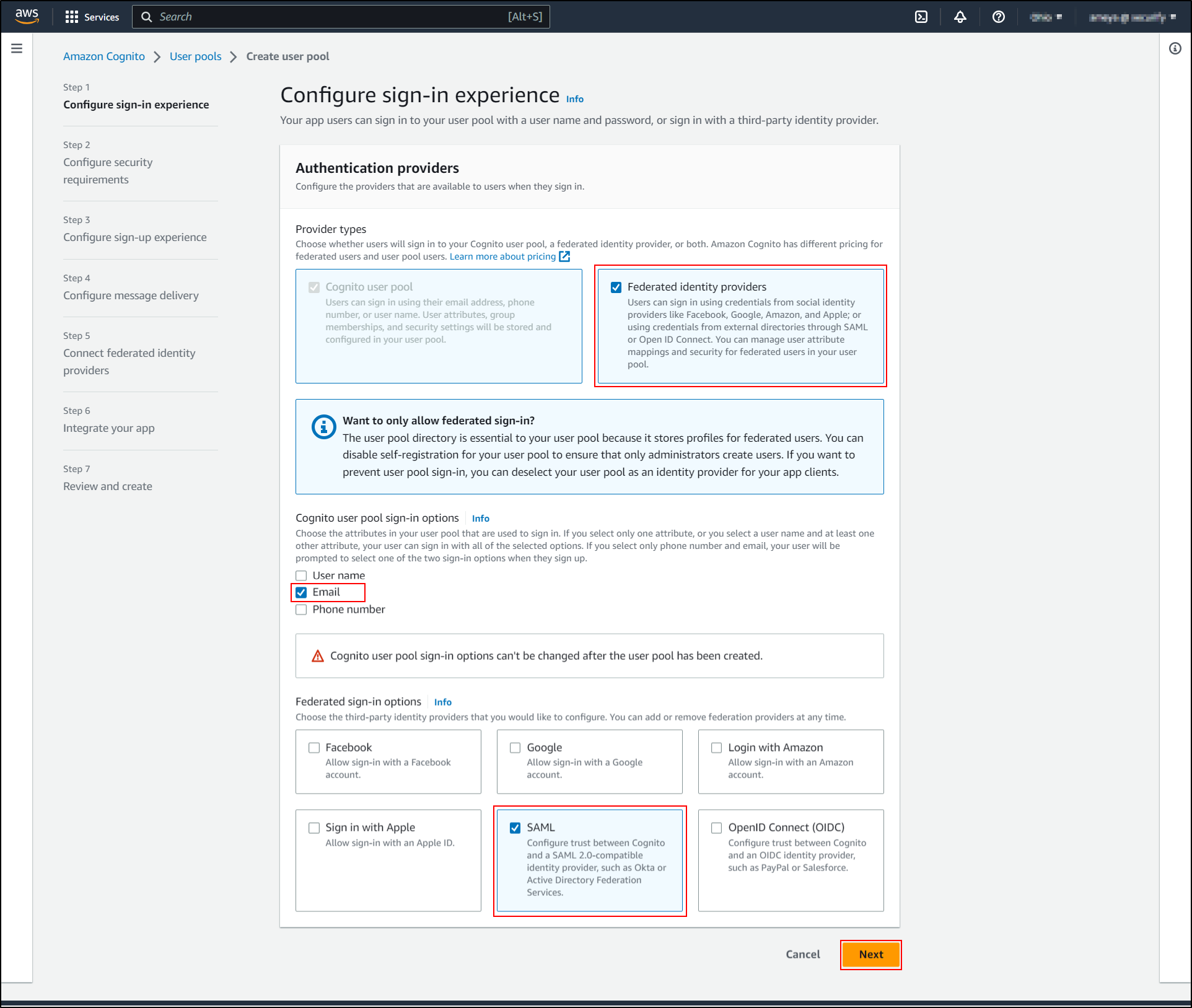Open the account menu dropdown
The width and height of the screenshot is (1192, 1008).
coord(1131,17)
